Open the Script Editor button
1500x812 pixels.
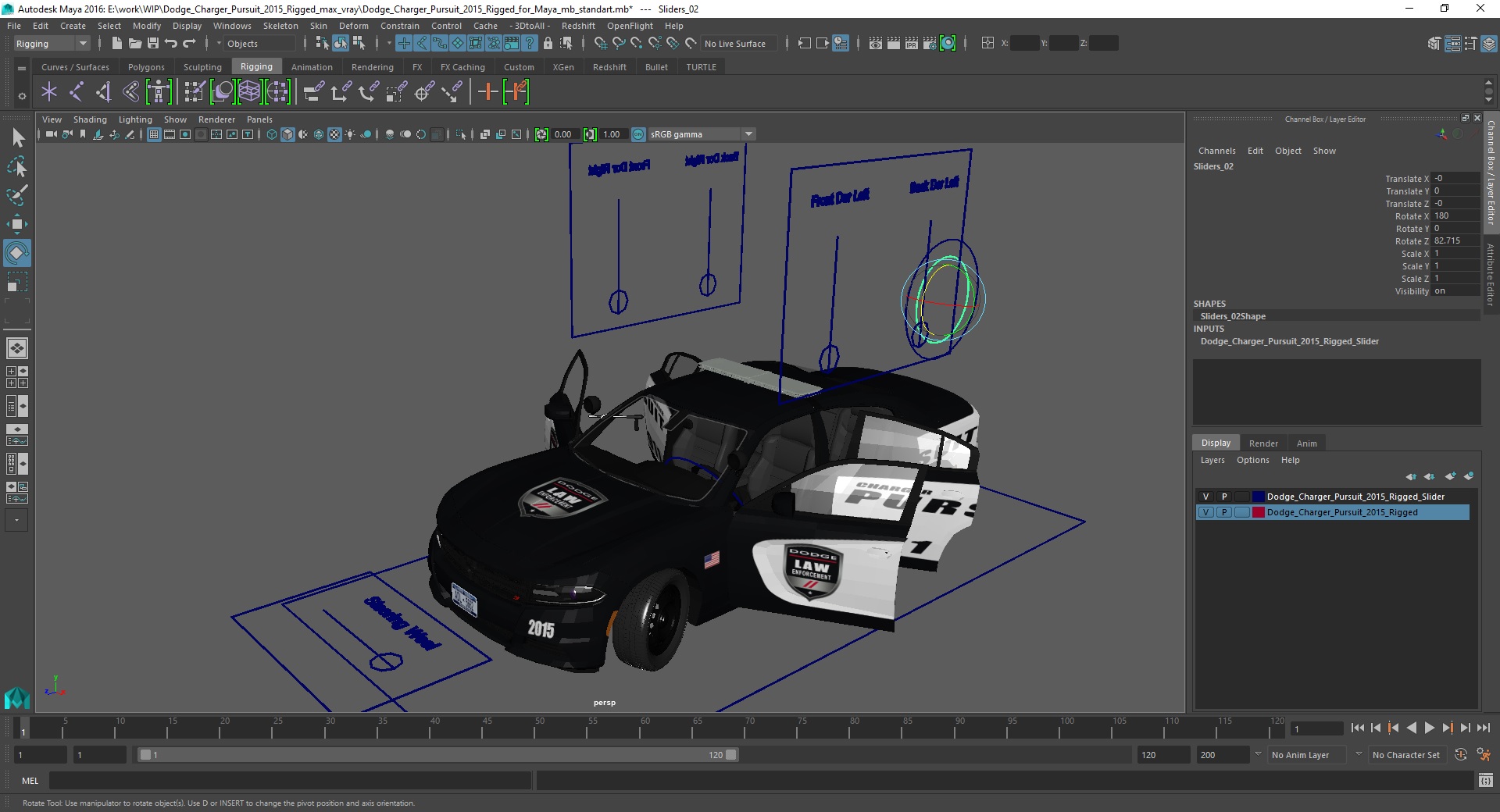(x=1485, y=780)
